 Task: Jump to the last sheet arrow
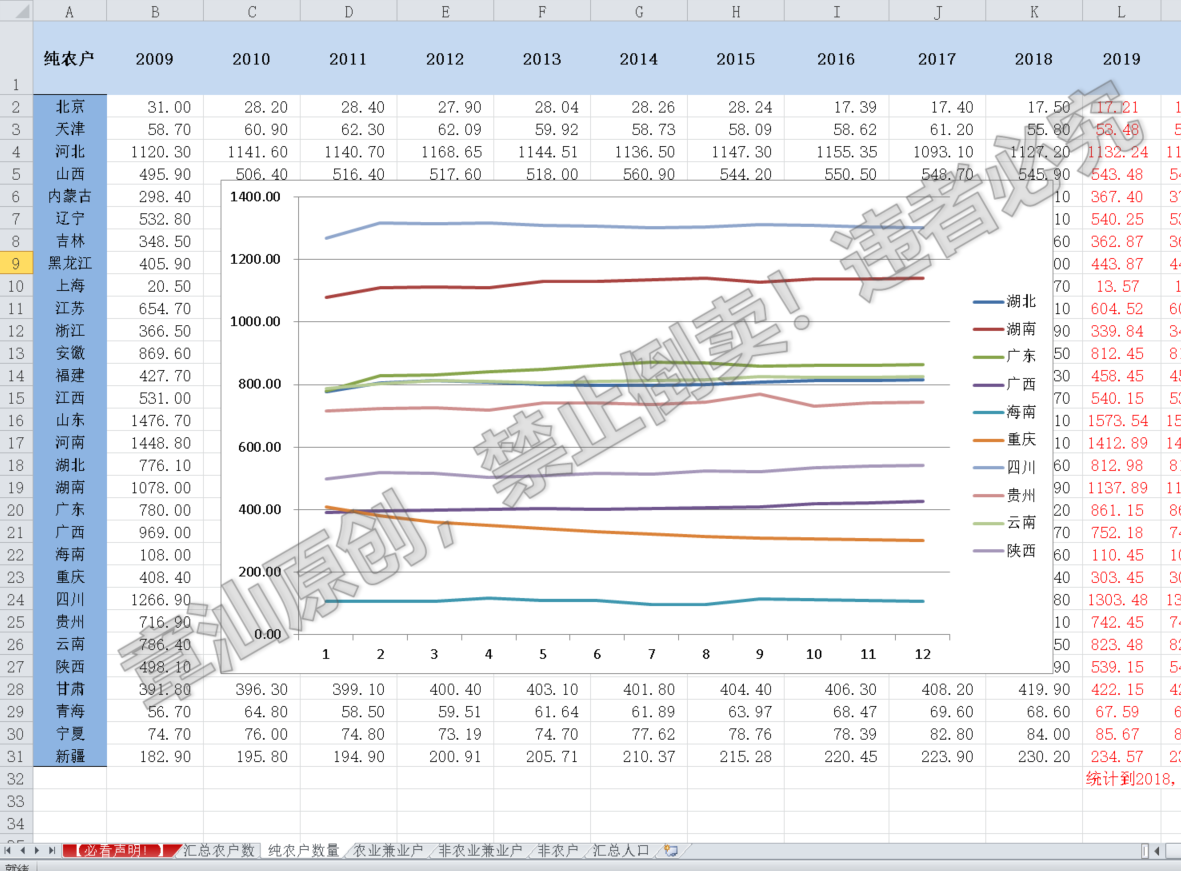(52, 851)
